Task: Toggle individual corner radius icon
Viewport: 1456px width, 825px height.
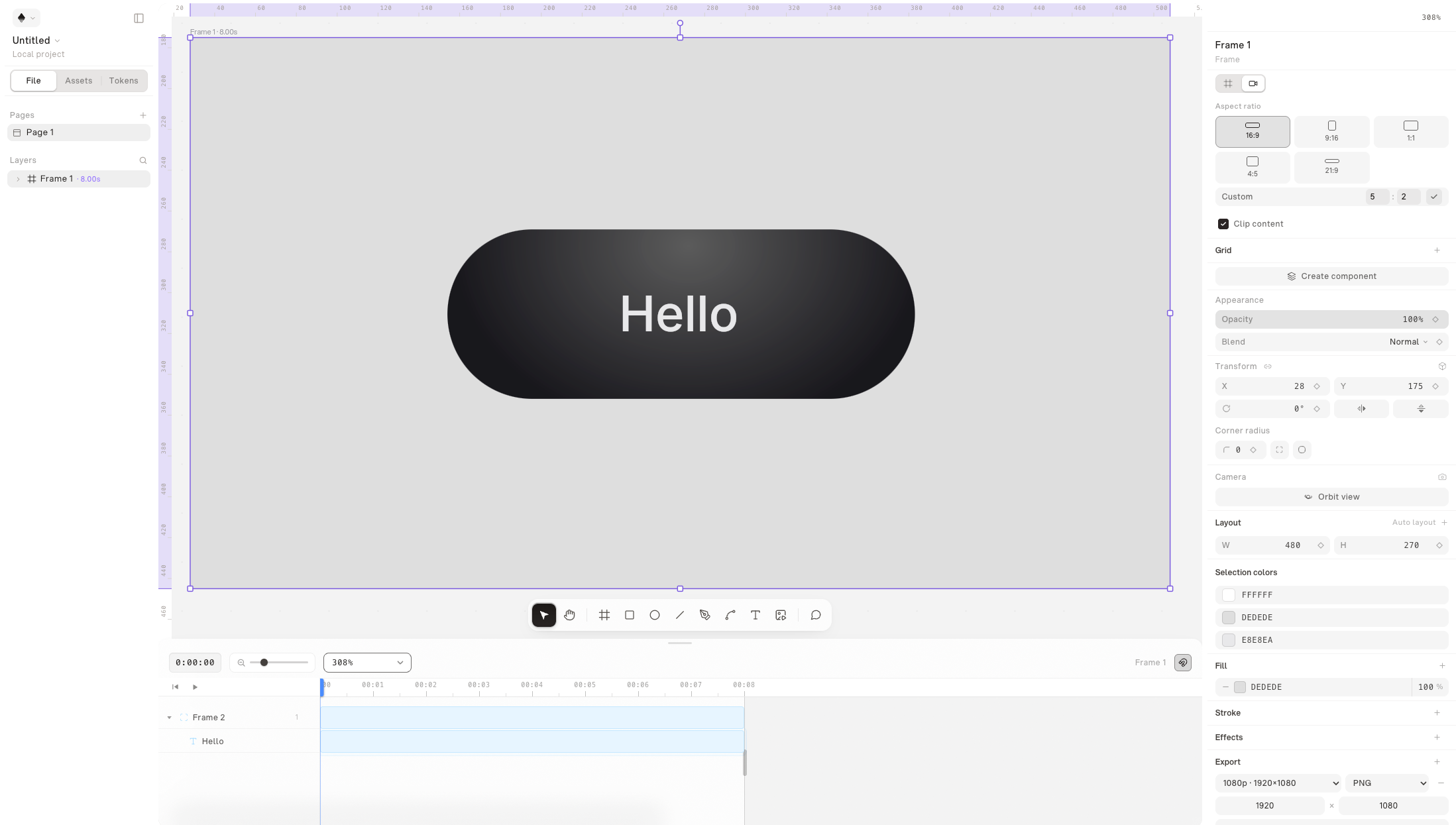Action: tap(1279, 450)
